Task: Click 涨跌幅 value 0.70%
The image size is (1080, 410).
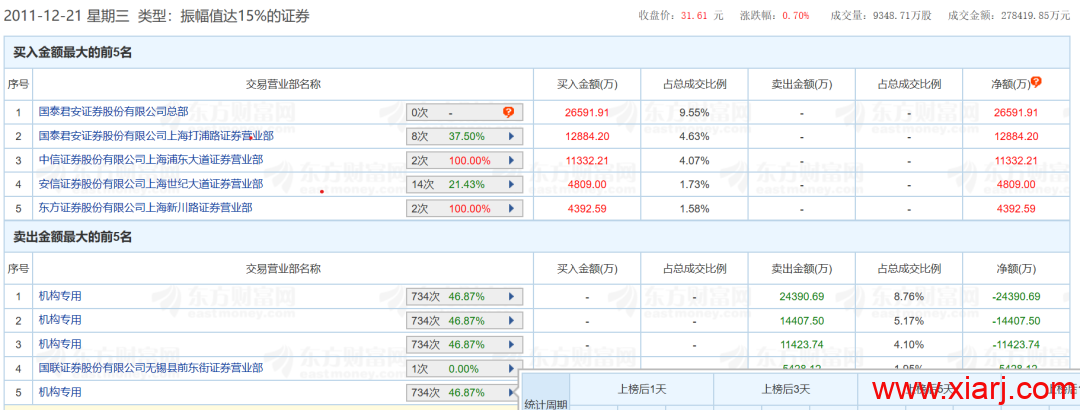Action: pos(796,15)
